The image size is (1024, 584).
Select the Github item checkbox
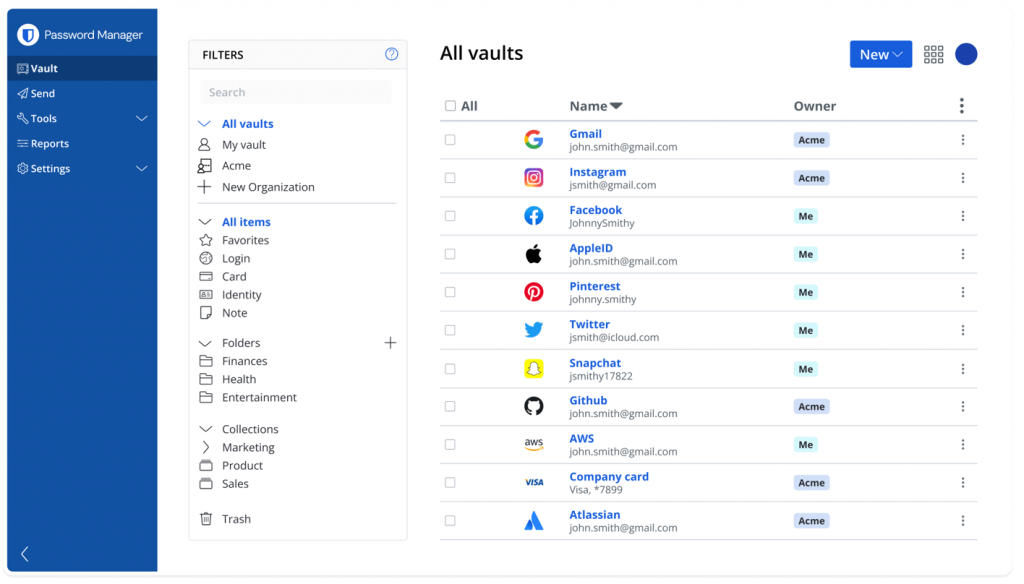(450, 406)
